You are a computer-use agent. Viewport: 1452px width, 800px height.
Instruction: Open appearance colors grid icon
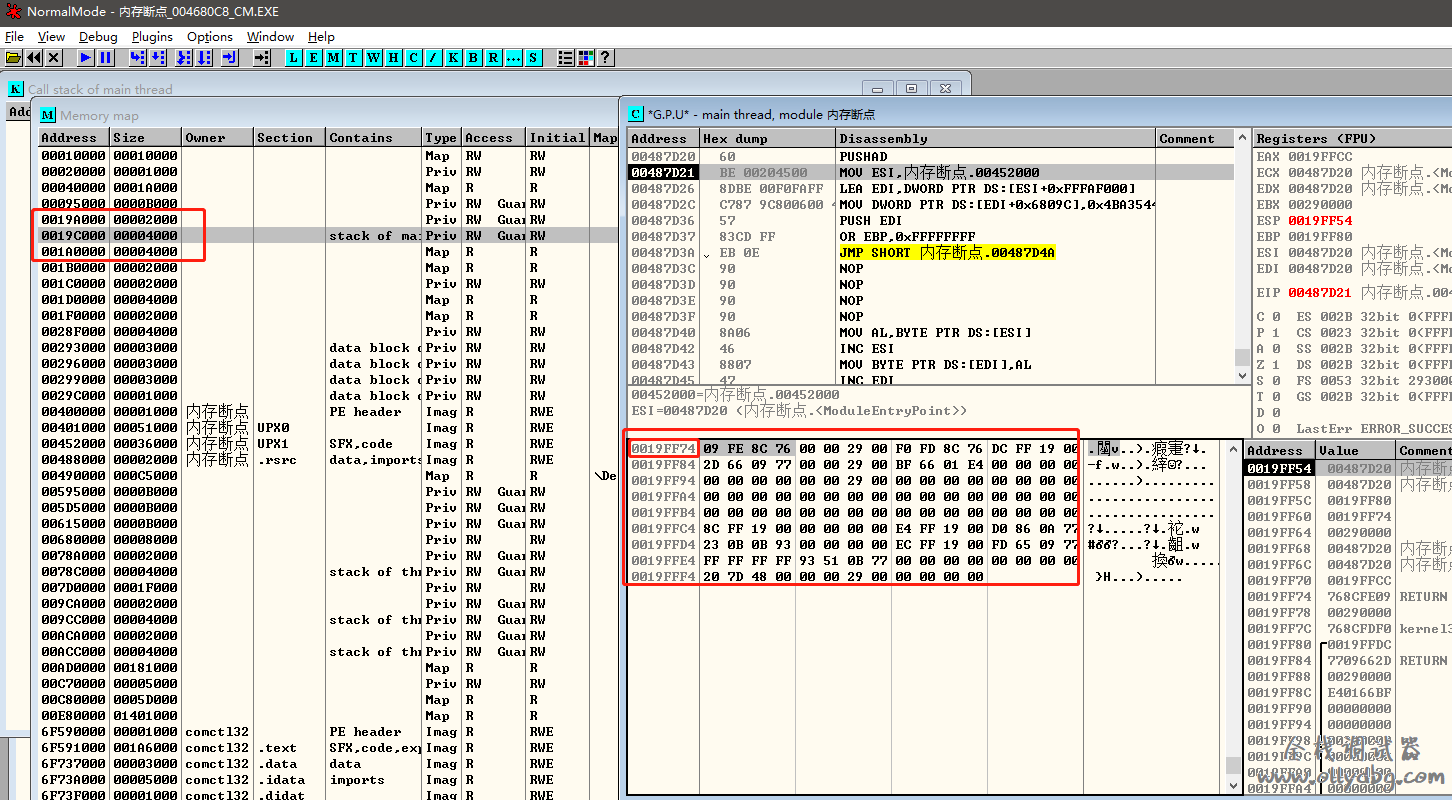coord(586,58)
